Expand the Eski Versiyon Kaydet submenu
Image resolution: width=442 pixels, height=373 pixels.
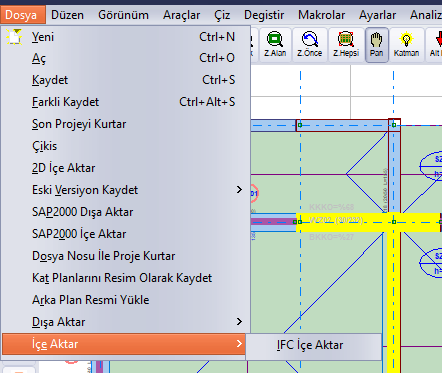point(126,190)
